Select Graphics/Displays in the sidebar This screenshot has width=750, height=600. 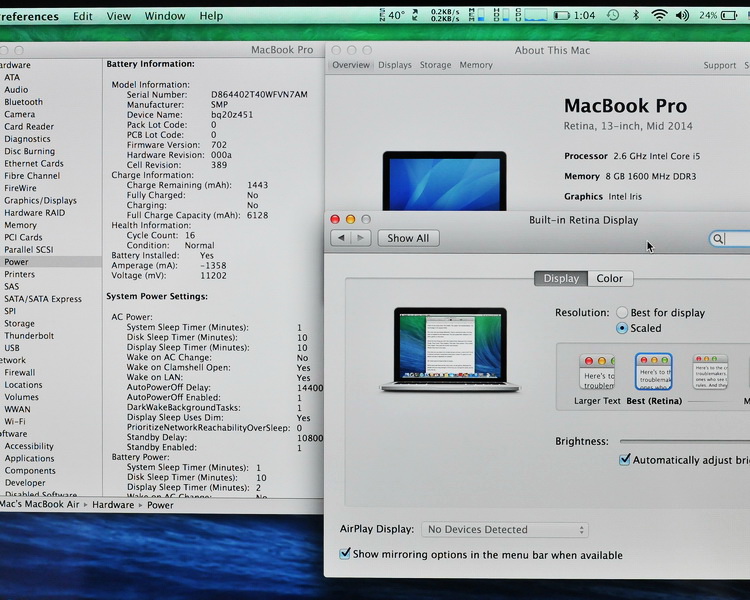(x=40, y=200)
